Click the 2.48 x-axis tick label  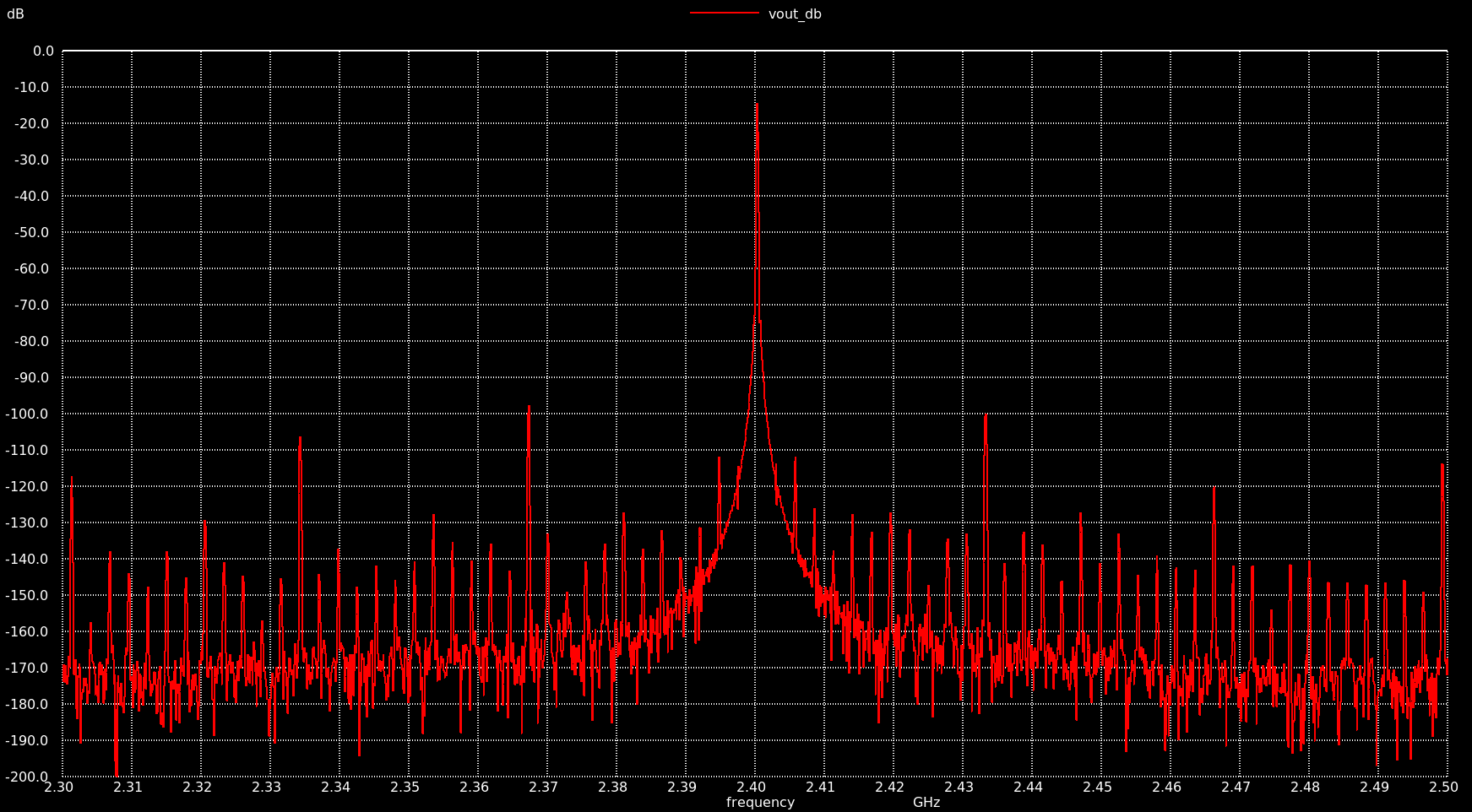click(x=1306, y=788)
